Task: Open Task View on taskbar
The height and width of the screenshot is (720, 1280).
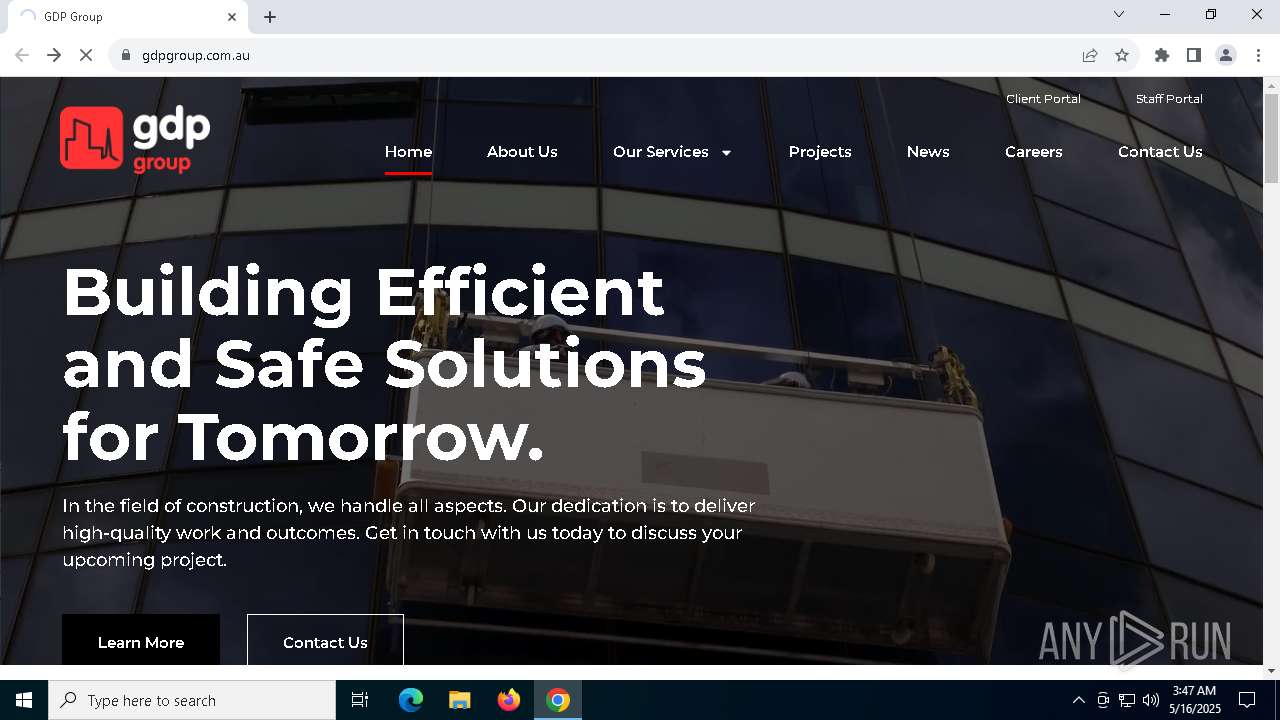Action: click(360, 700)
